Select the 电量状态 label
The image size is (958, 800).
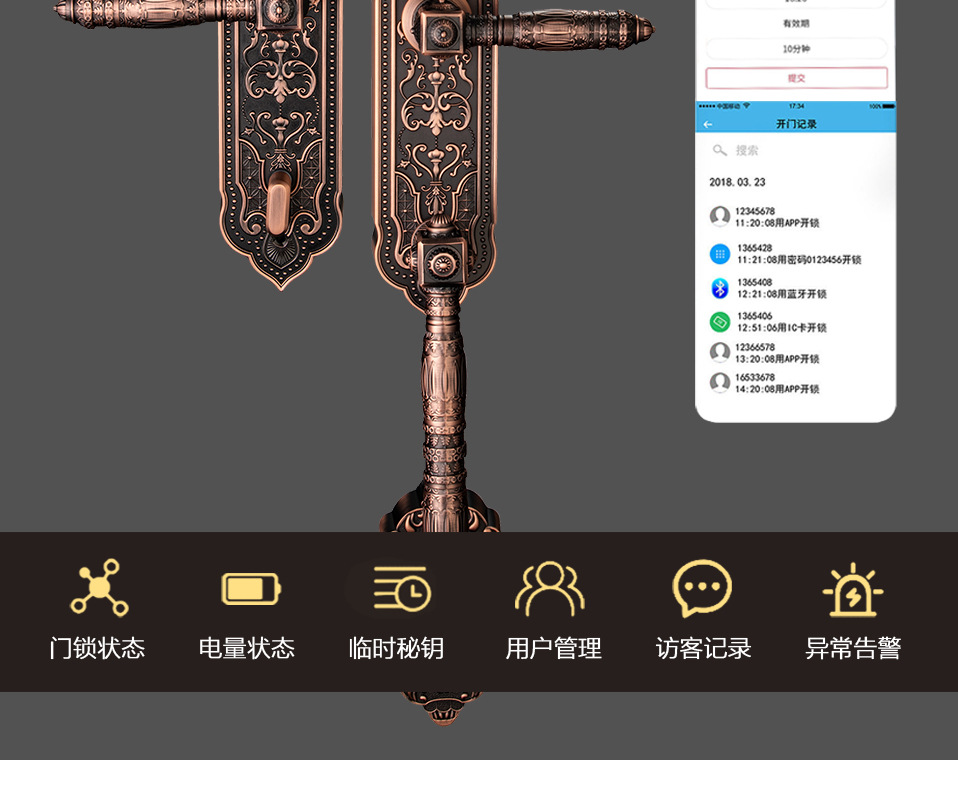[247, 648]
